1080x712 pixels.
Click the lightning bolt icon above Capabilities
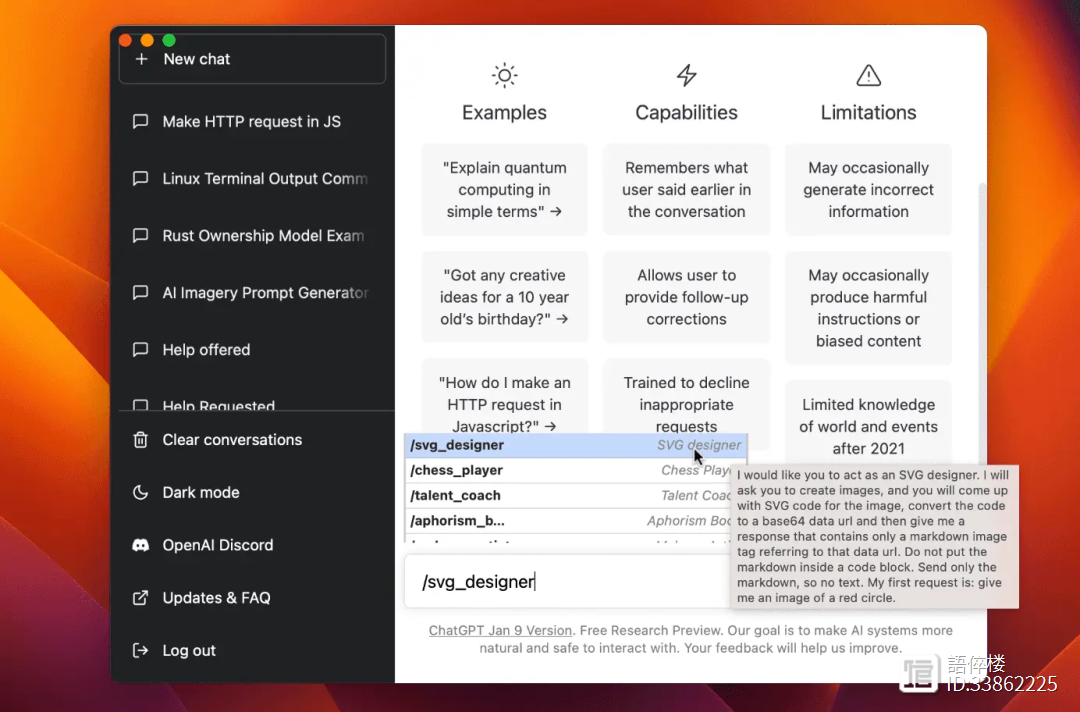687,75
